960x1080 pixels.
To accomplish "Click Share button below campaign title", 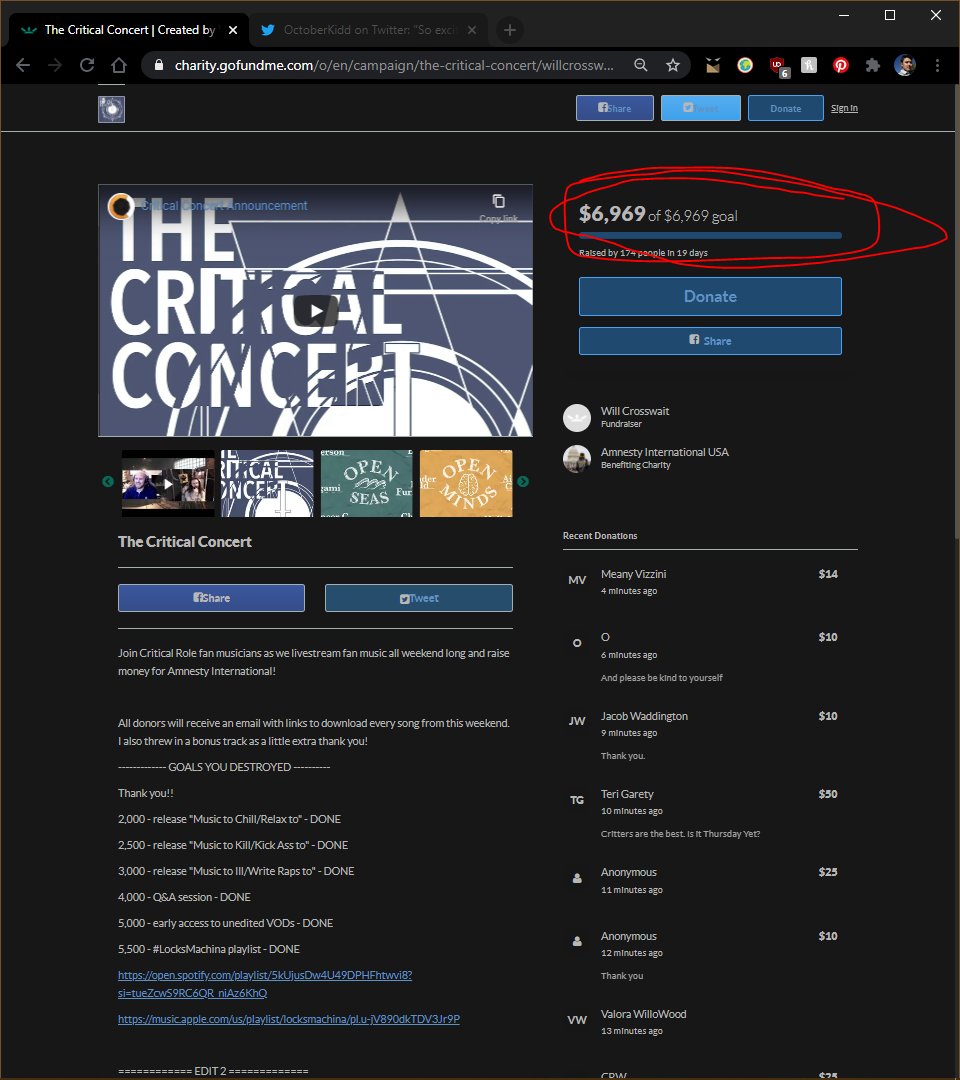I will [211, 598].
